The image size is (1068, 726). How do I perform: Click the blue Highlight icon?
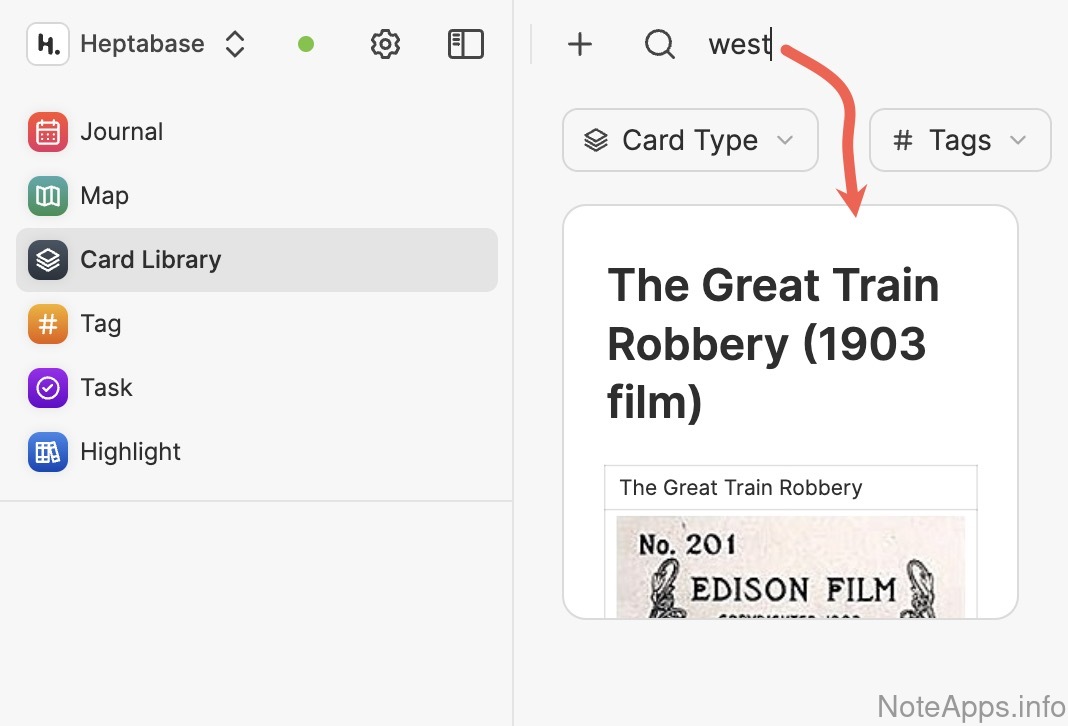[48, 452]
